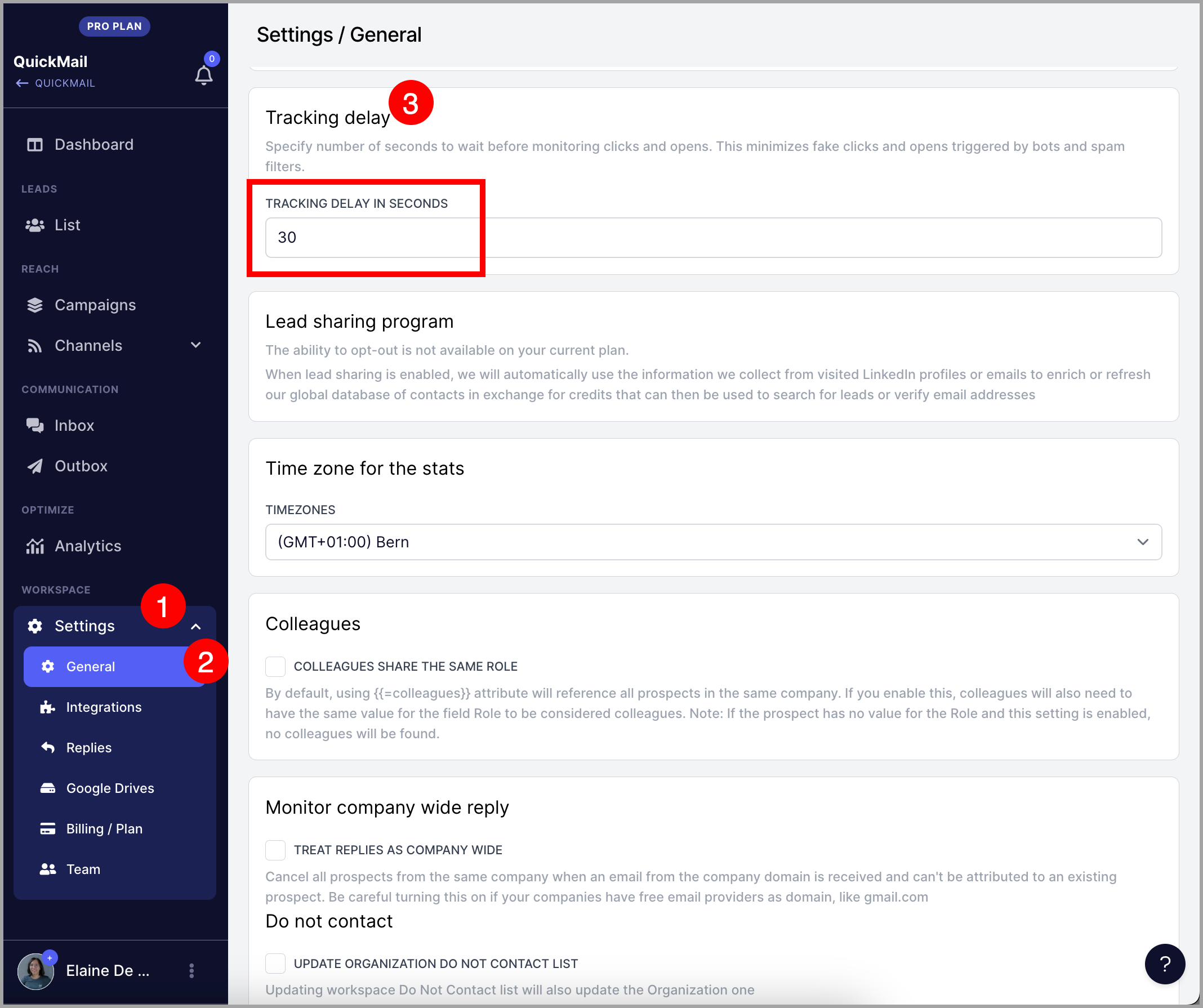Click the PRO PLAN badge
Screen dimensions: 1203x1008
point(114,26)
